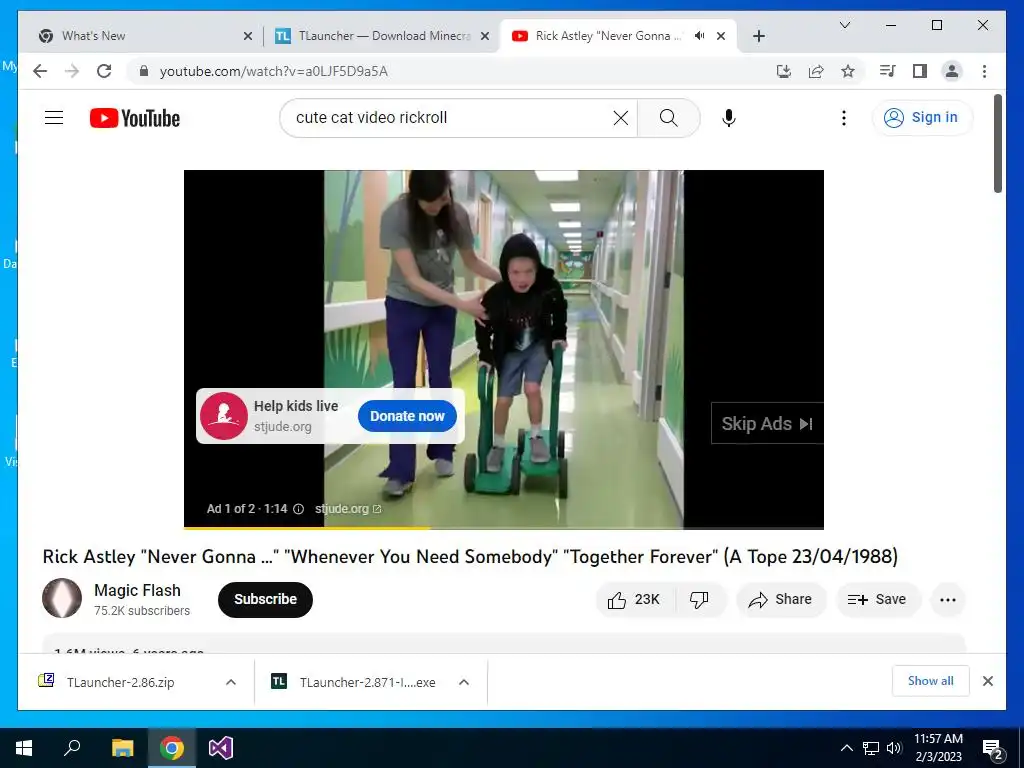This screenshot has height=768, width=1024.
Task: Open more actions ellipsis under video
Action: [x=948, y=600]
